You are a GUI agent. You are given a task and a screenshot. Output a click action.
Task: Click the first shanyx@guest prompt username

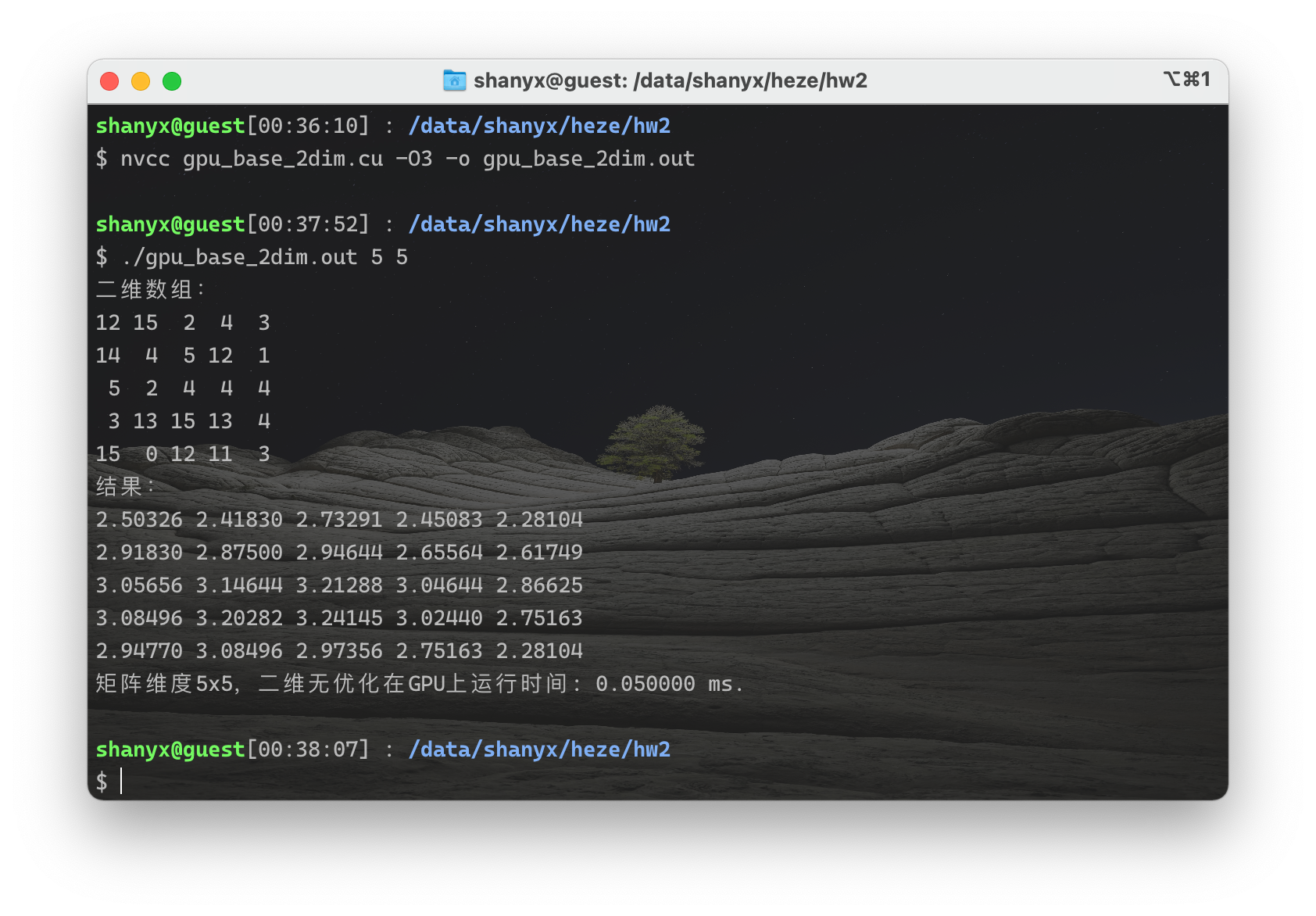click(x=170, y=126)
